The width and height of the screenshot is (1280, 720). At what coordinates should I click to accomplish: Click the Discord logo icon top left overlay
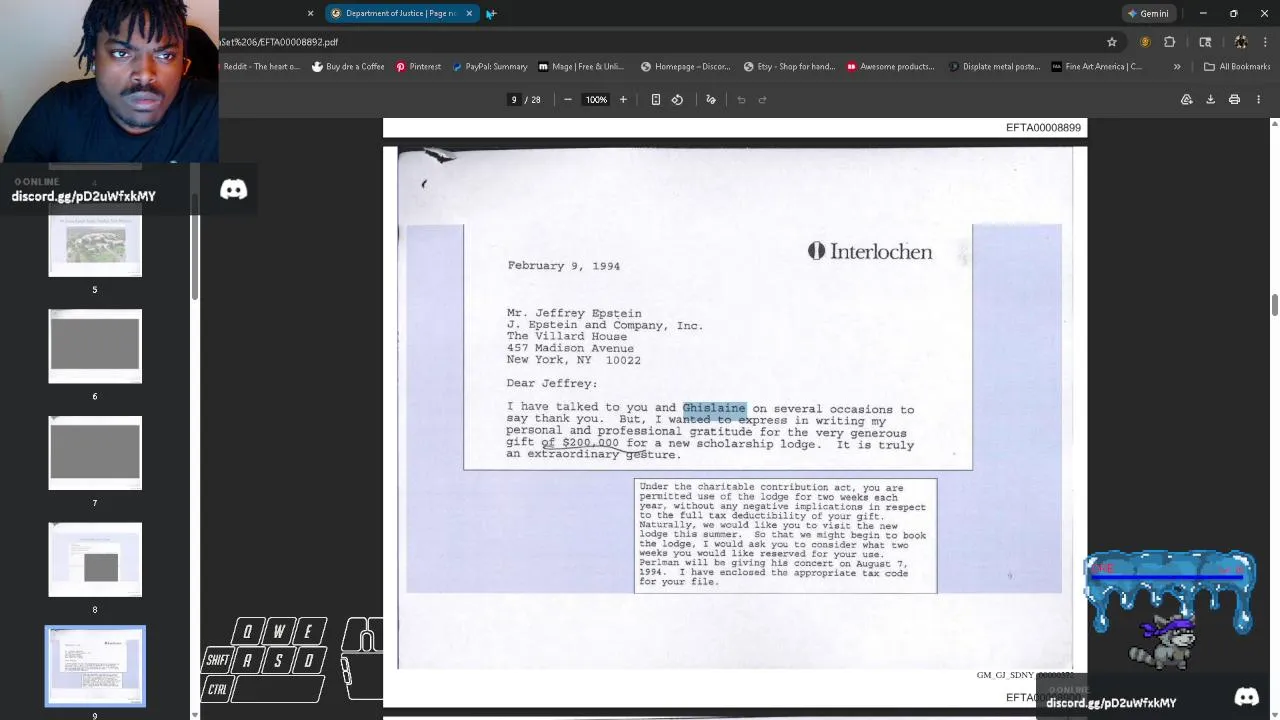(x=233, y=190)
